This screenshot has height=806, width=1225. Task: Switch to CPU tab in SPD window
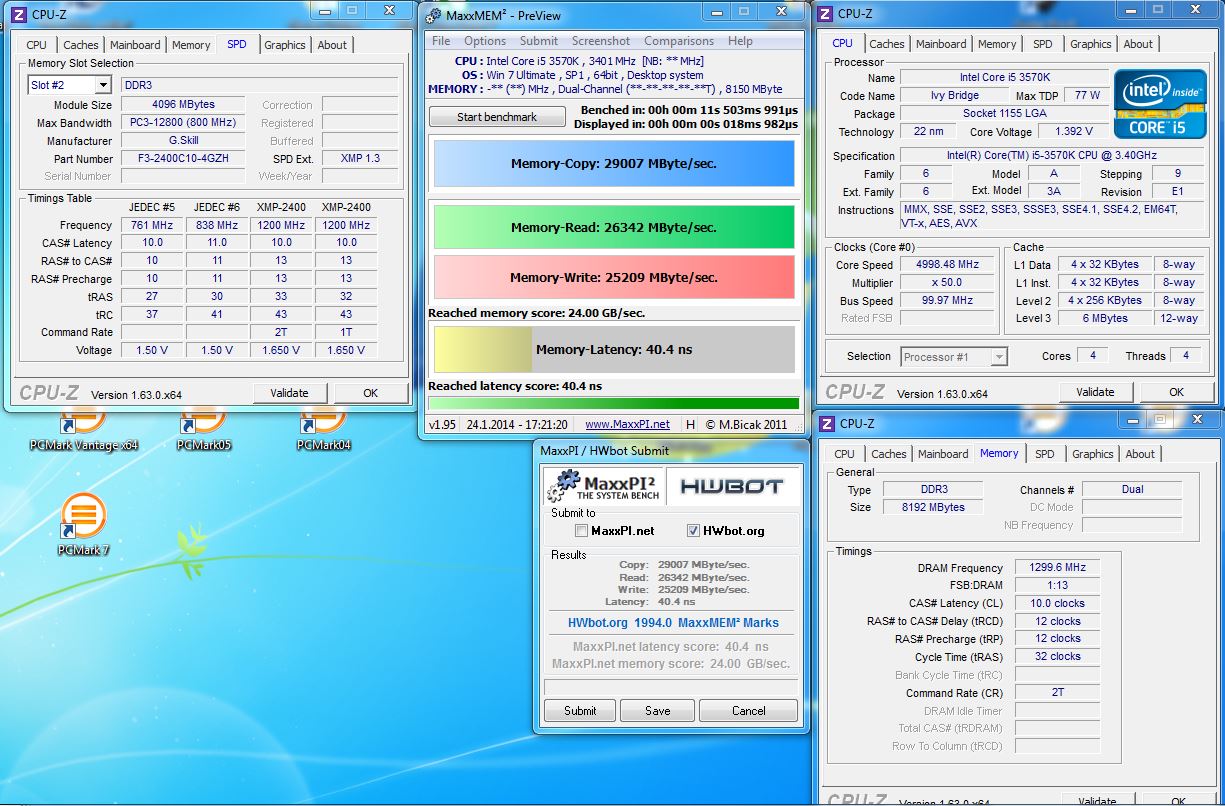tap(37, 45)
